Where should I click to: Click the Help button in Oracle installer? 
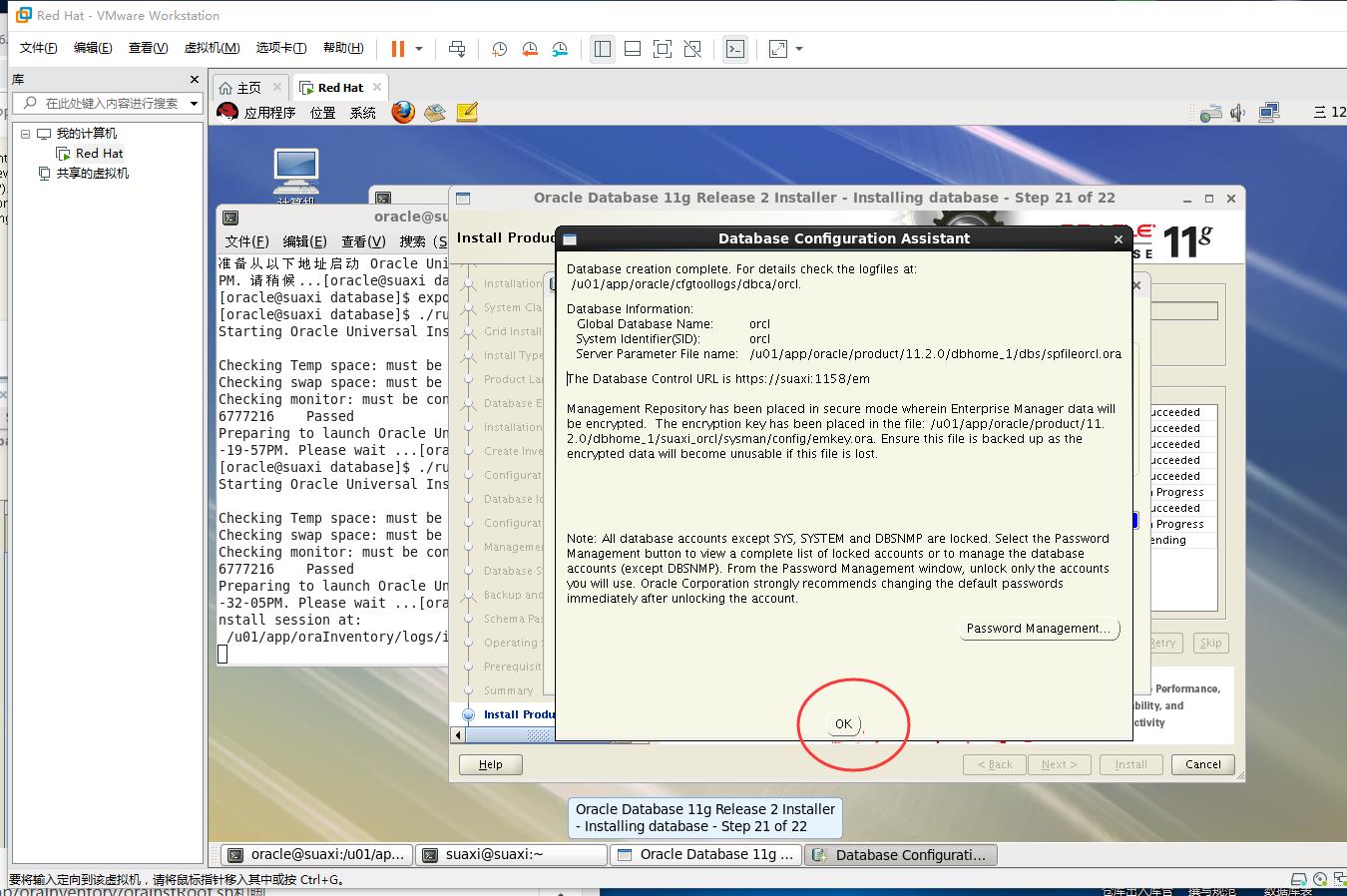(491, 764)
